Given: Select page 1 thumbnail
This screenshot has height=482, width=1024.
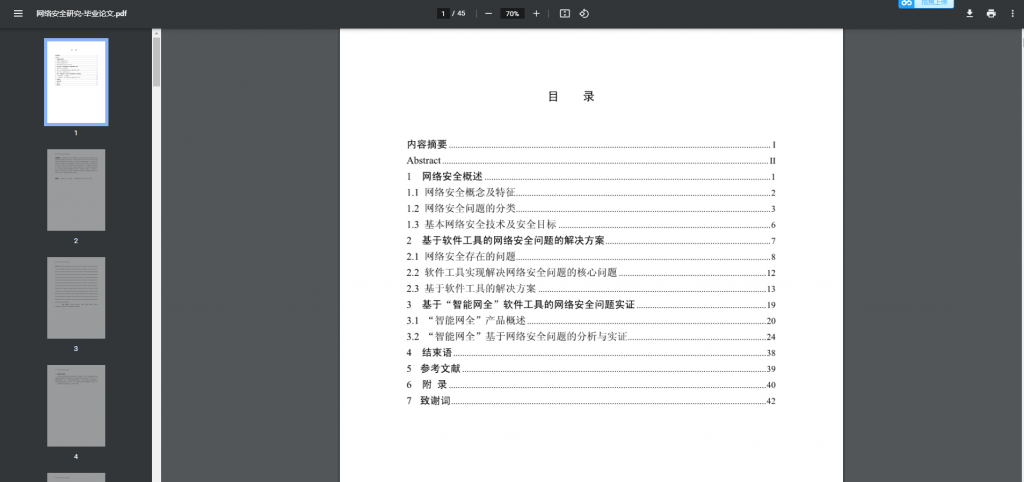Looking at the screenshot, I should tap(76, 82).
